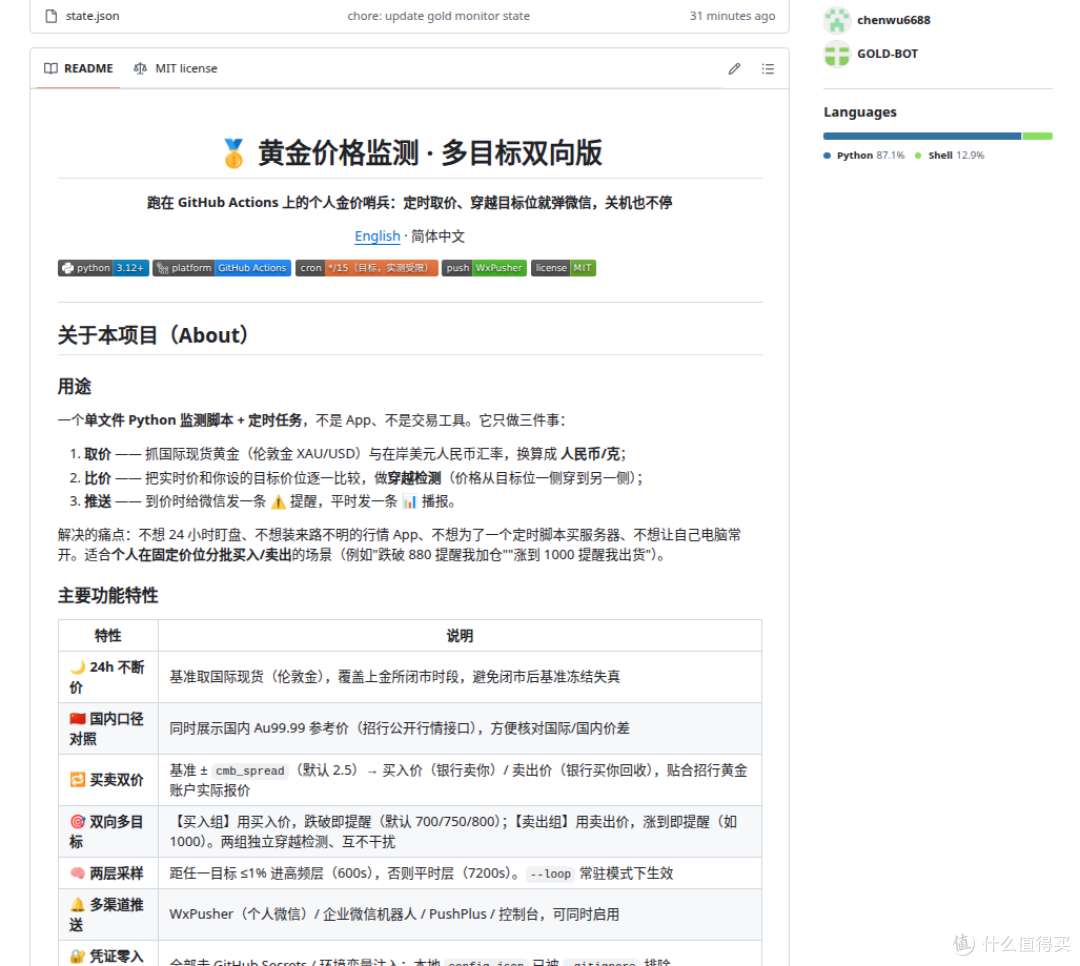This screenshot has height=966, width=1080.
Task: Click the push WxPusher badge
Action: click(484, 268)
